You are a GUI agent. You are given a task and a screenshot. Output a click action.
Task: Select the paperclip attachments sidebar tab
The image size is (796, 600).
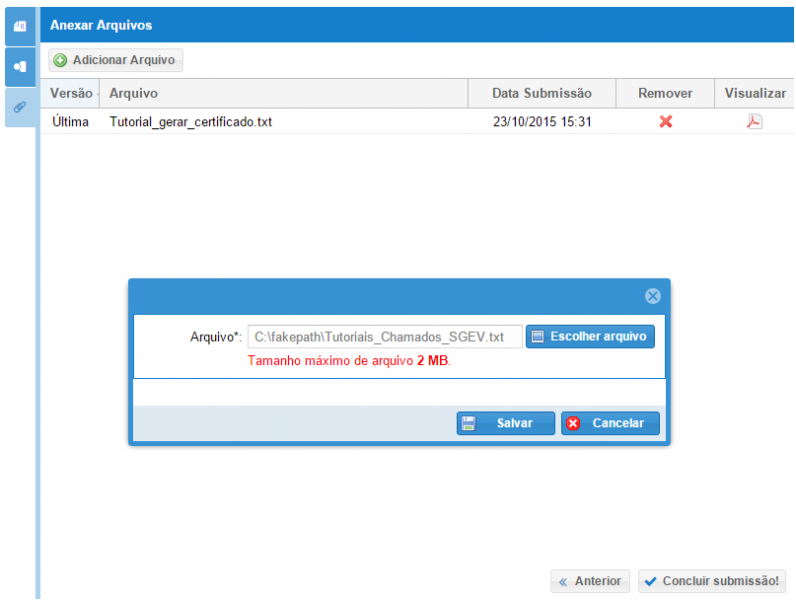point(19,106)
